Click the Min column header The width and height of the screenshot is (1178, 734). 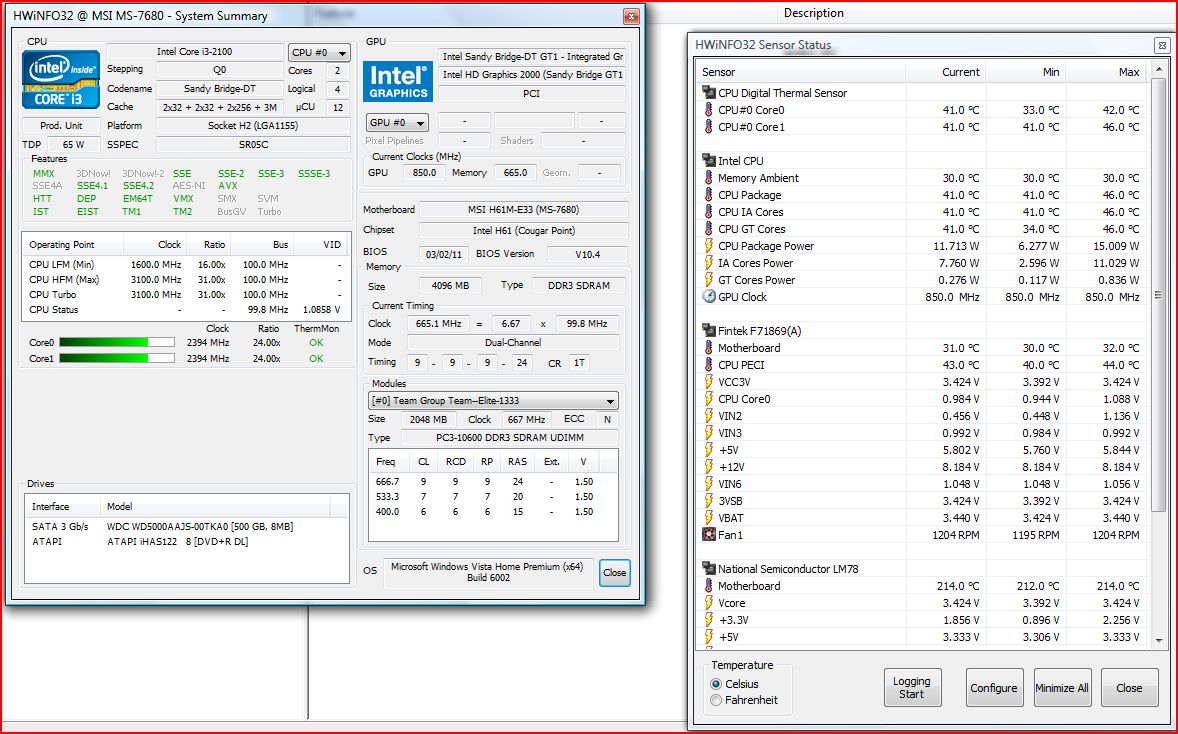pos(1025,72)
